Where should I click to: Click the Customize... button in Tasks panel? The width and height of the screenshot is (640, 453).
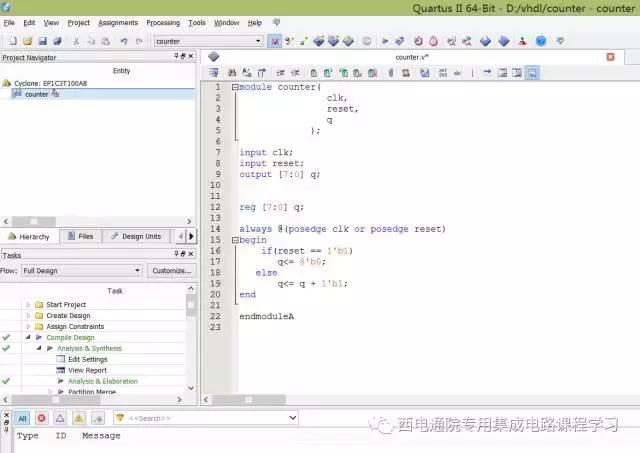click(172, 271)
